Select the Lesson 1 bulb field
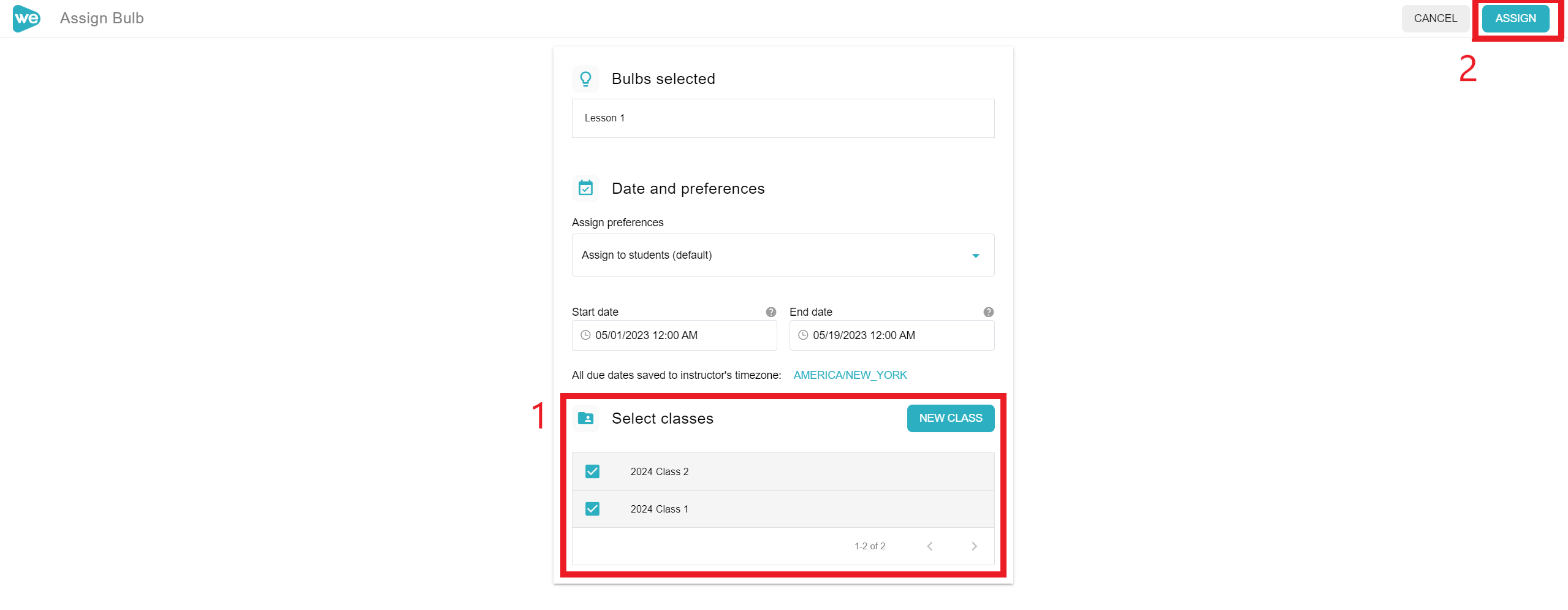This screenshot has width=1568, height=610. (x=783, y=118)
